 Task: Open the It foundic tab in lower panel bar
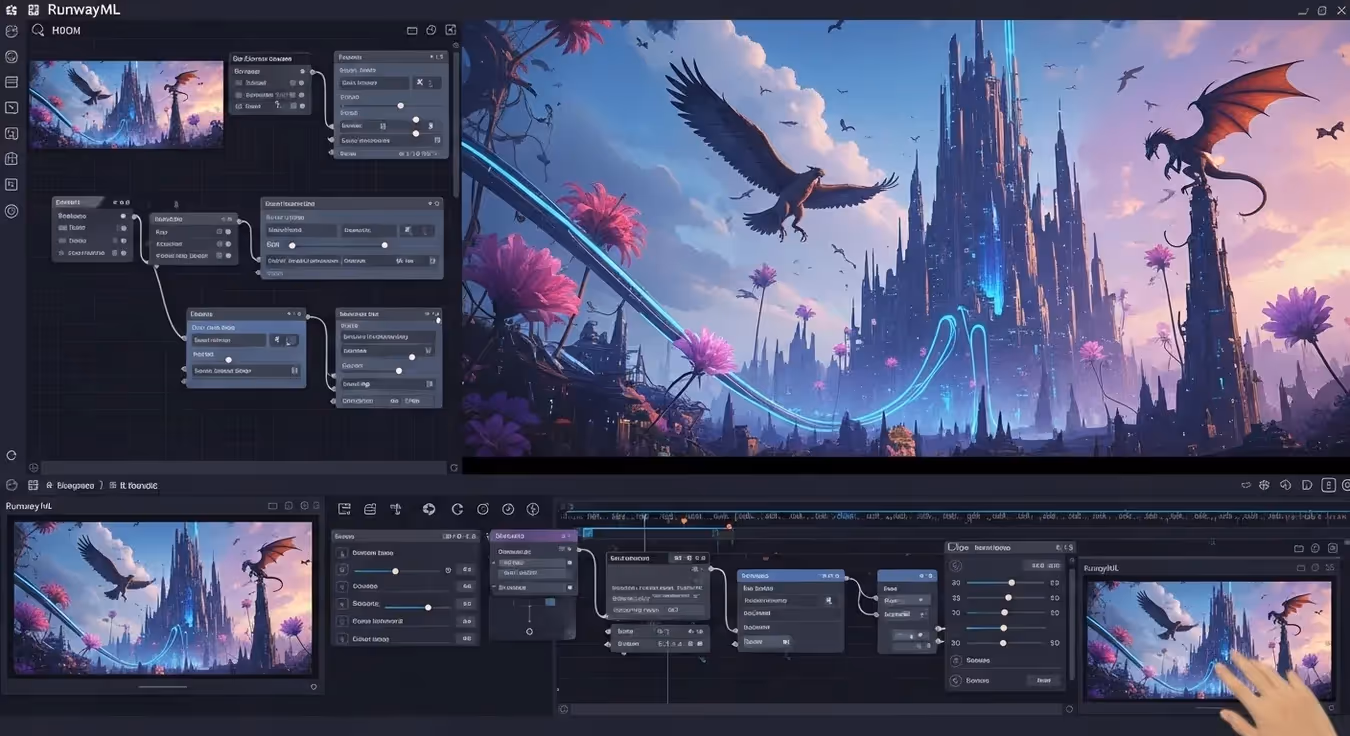click(139, 485)
